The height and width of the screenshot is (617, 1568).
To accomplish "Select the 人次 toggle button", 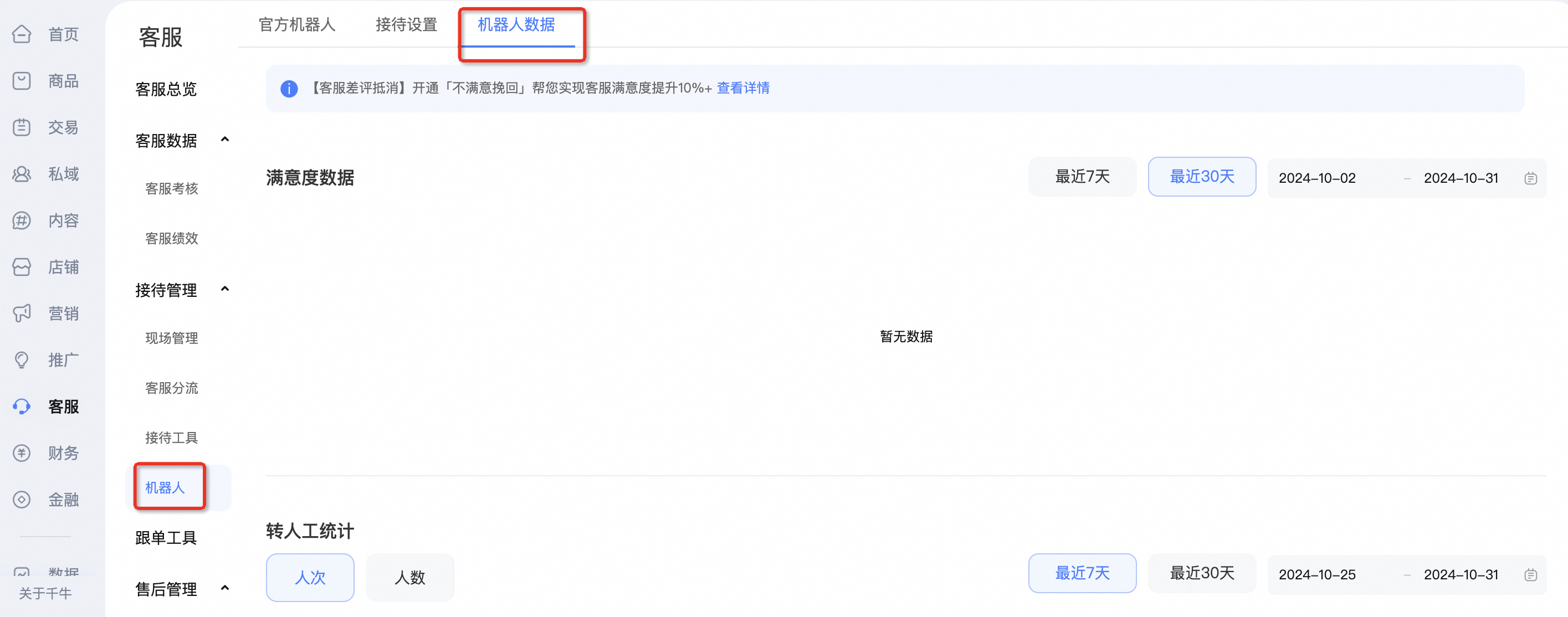I will (x=310, y=578).
